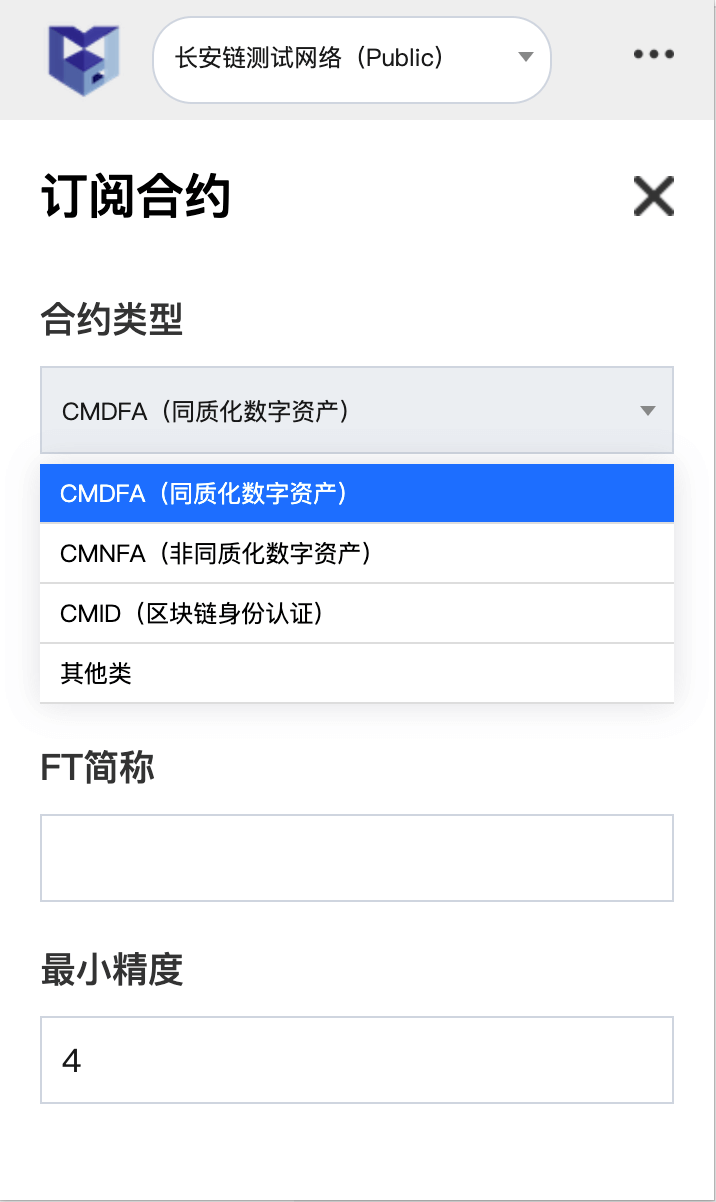Image resolution: width=716 pixels, height=1202 pixels.
Task: Click the 最小精度 field label
Action: click(x=112, y=970)
